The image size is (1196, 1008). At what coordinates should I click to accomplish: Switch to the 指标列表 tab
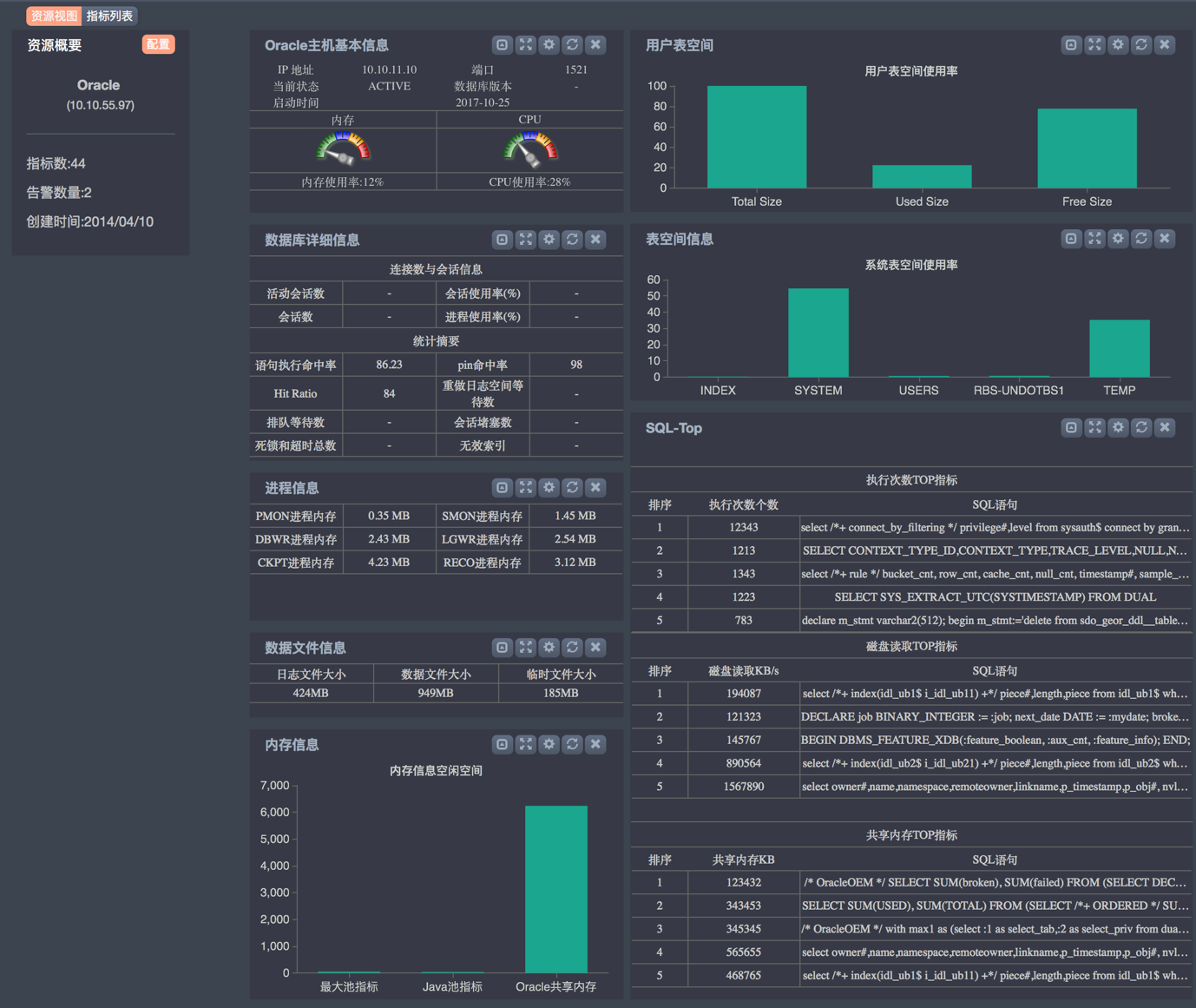click(x=109, y=16)
